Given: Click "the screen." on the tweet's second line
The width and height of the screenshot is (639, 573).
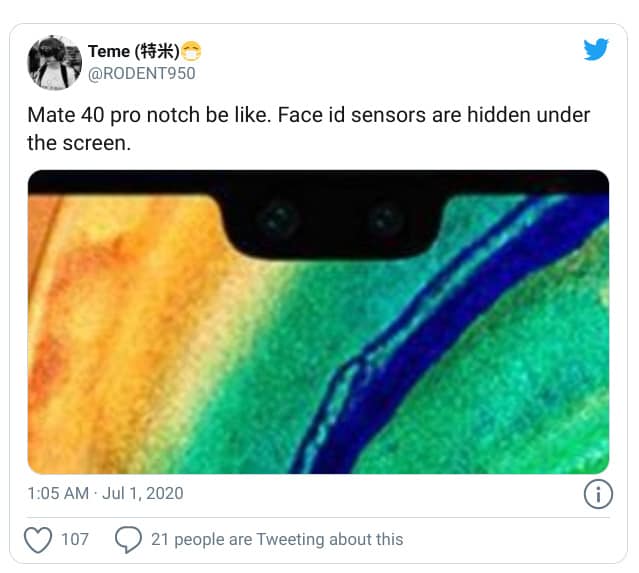Looking at the screenshot, I should (78, 143).
